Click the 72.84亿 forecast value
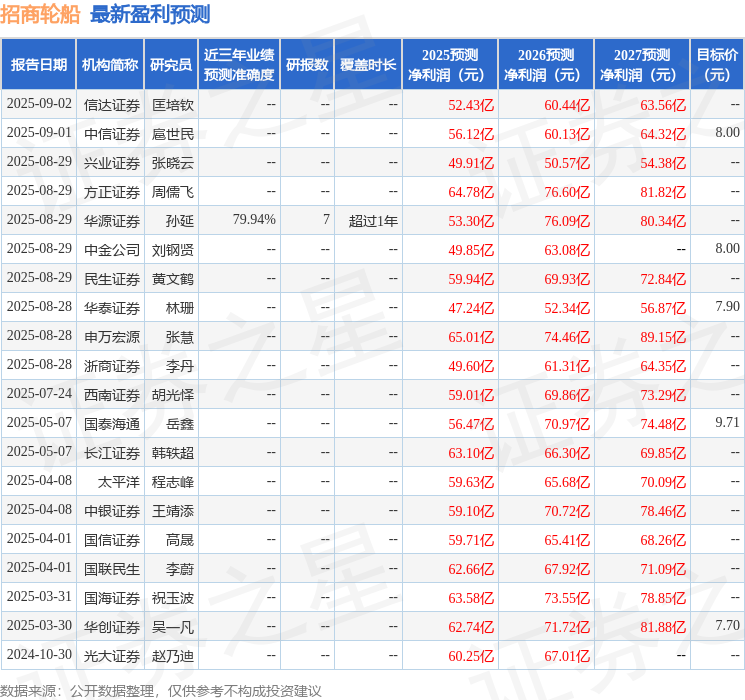The image size is (745, 700). (x=663, y=279)
